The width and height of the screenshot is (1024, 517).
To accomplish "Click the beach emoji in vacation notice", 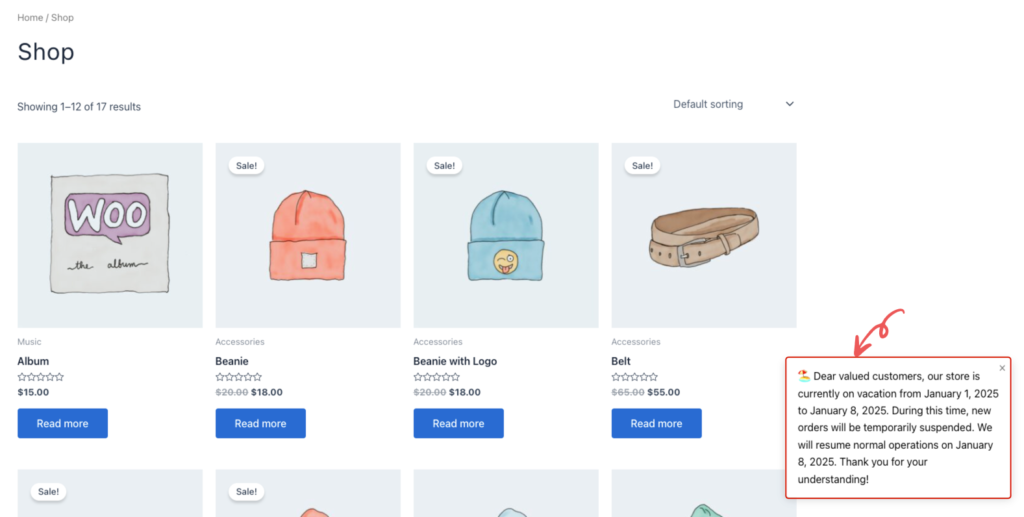I will (804, 376).
